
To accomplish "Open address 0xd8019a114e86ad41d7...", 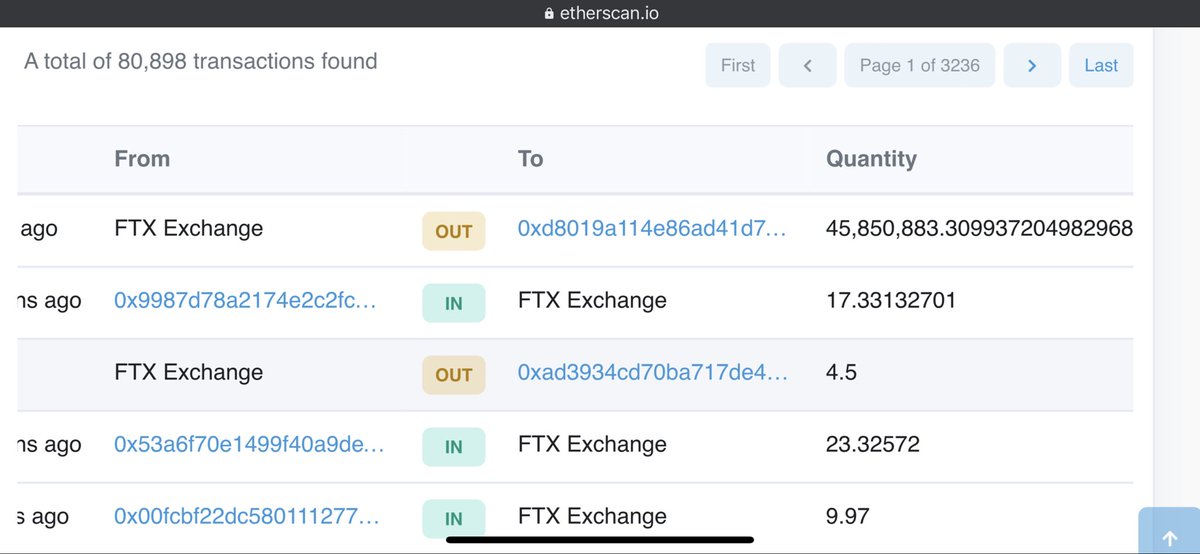I will [652, 229].
